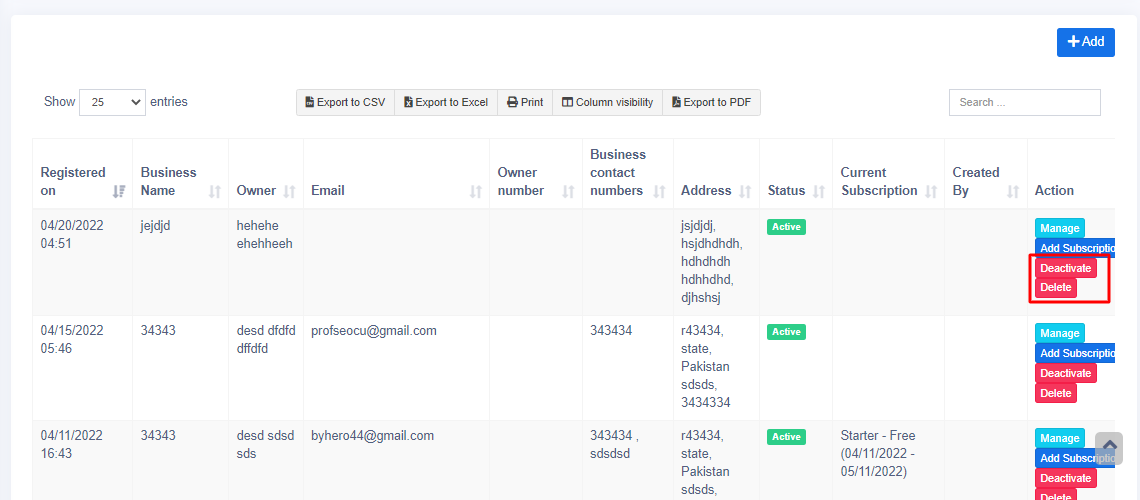Focus the Search input field
The width and height of the screenshot is (1140, 500).
tap(1024, 102)
